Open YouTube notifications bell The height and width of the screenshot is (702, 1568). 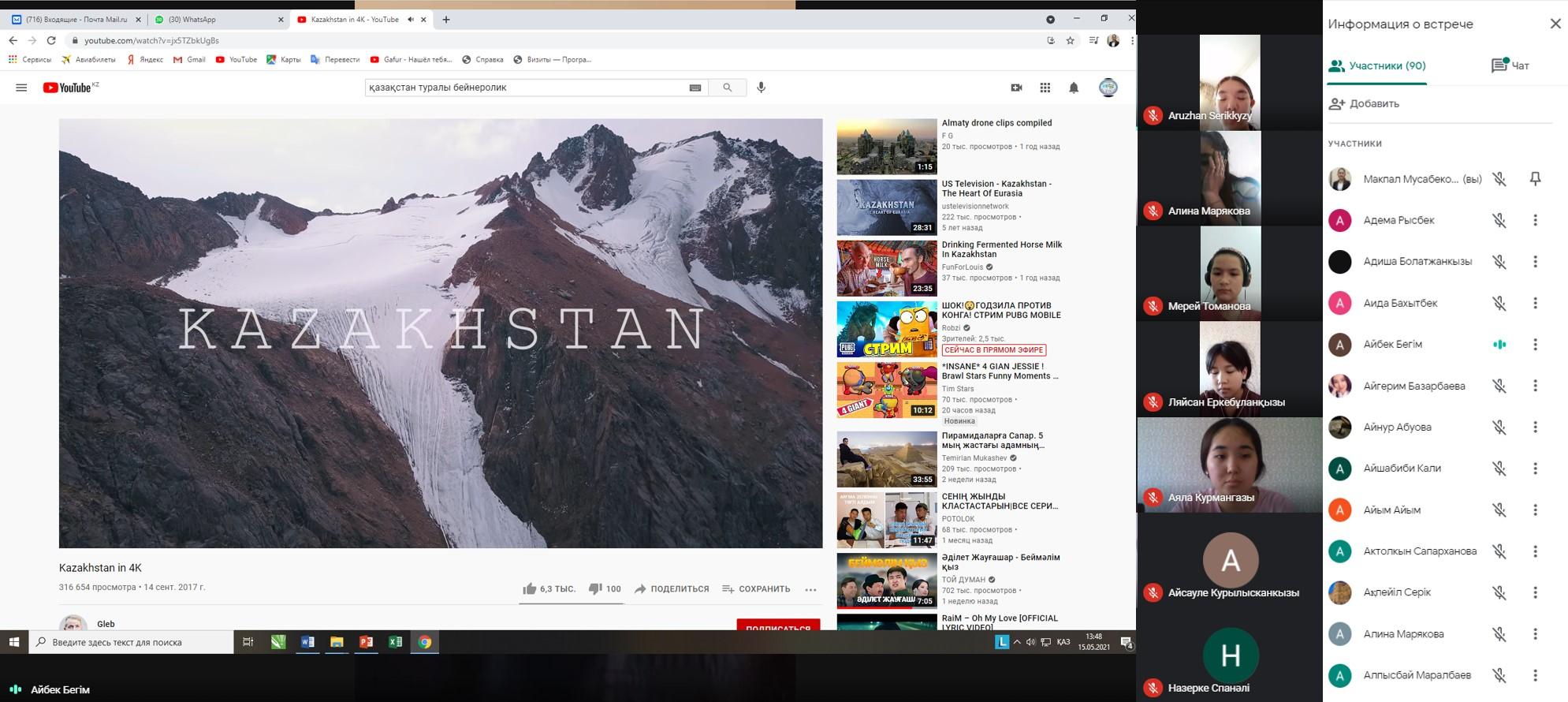point(1073,88)
